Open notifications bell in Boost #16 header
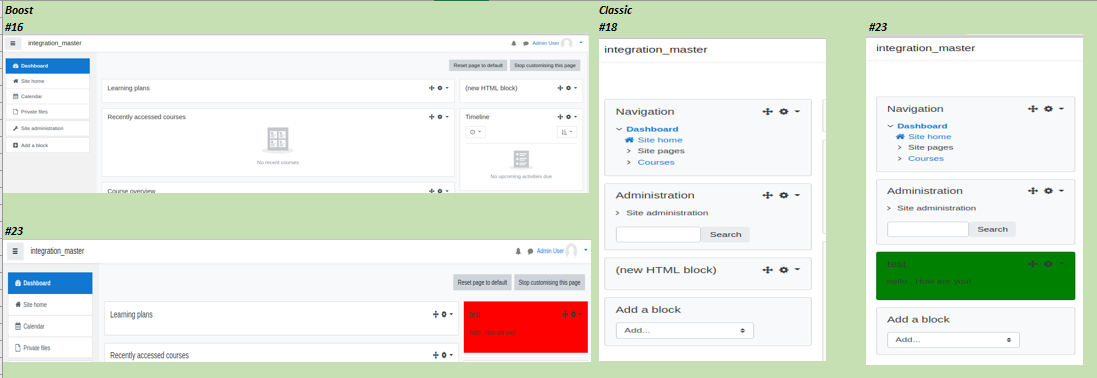1097x378 pixels. pos(514,43)
